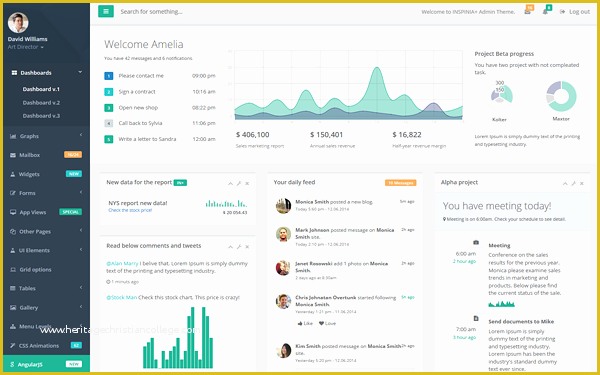Expand the Graphs menu arrow
This screenshot has width=600, height=375.
tap(81, 135)
